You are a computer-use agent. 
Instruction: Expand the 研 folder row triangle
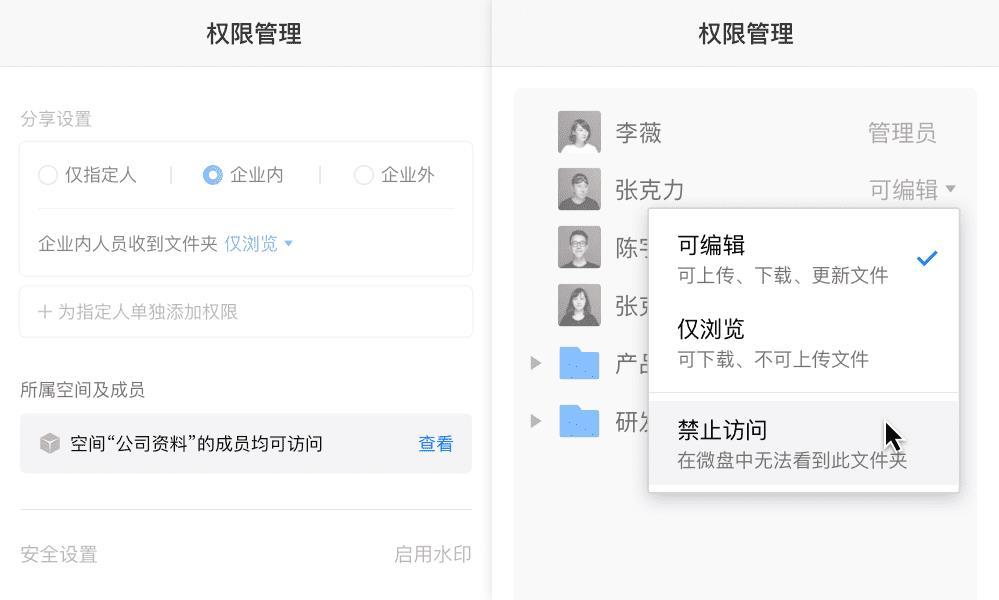(x=536, y=421)
